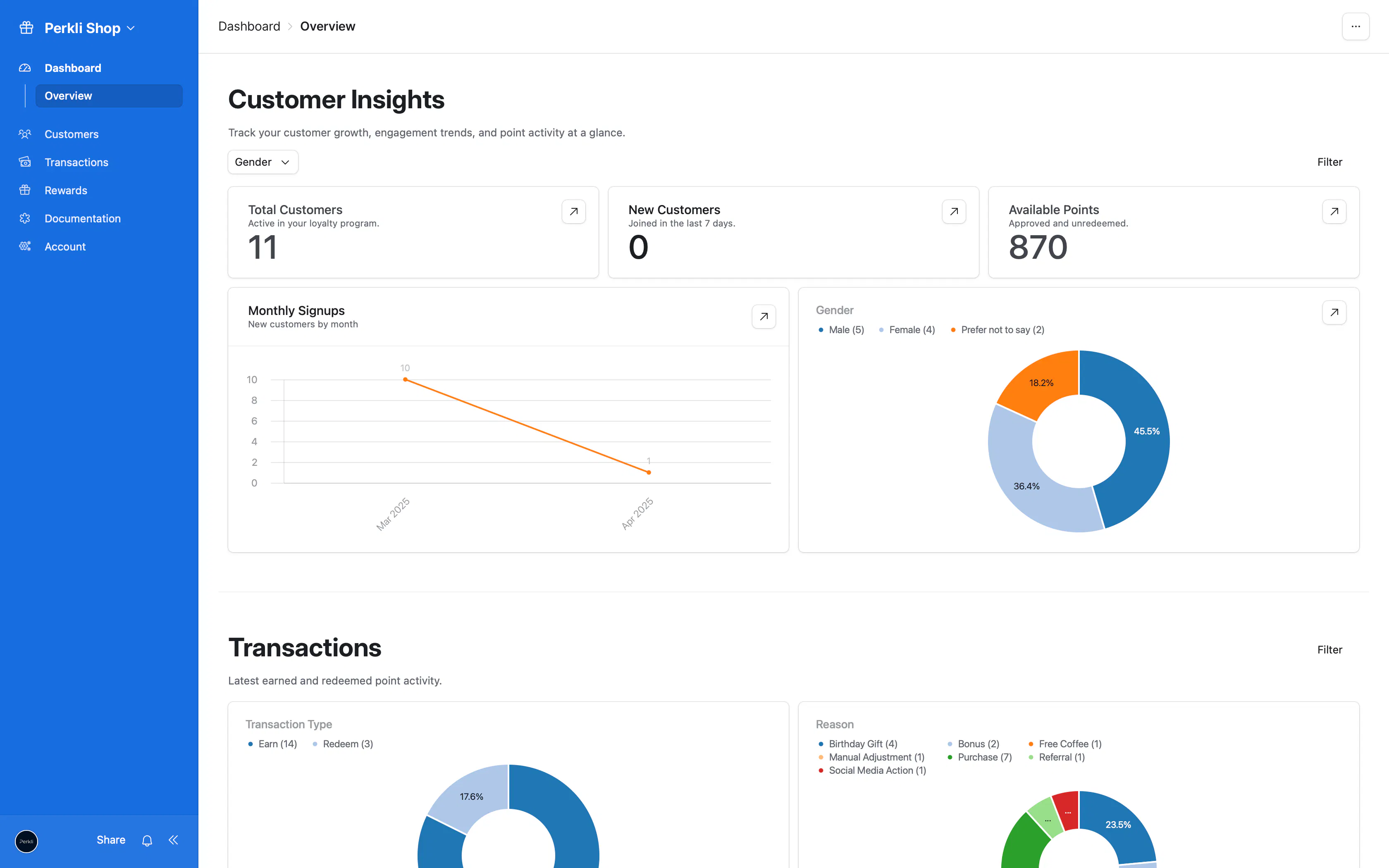Click the Total Customers value 11
This screenshot has width=1389, height=868.
click(x=263, y=248)
